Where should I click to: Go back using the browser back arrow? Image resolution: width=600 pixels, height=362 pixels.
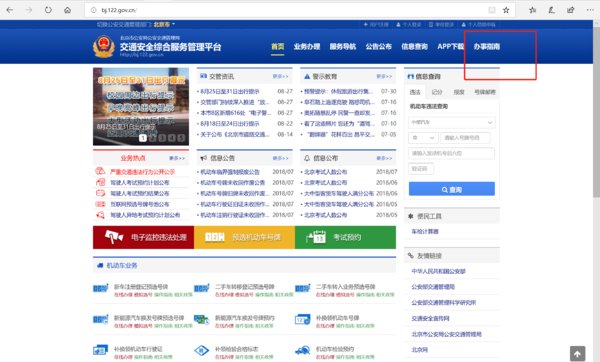pos(10,10)
